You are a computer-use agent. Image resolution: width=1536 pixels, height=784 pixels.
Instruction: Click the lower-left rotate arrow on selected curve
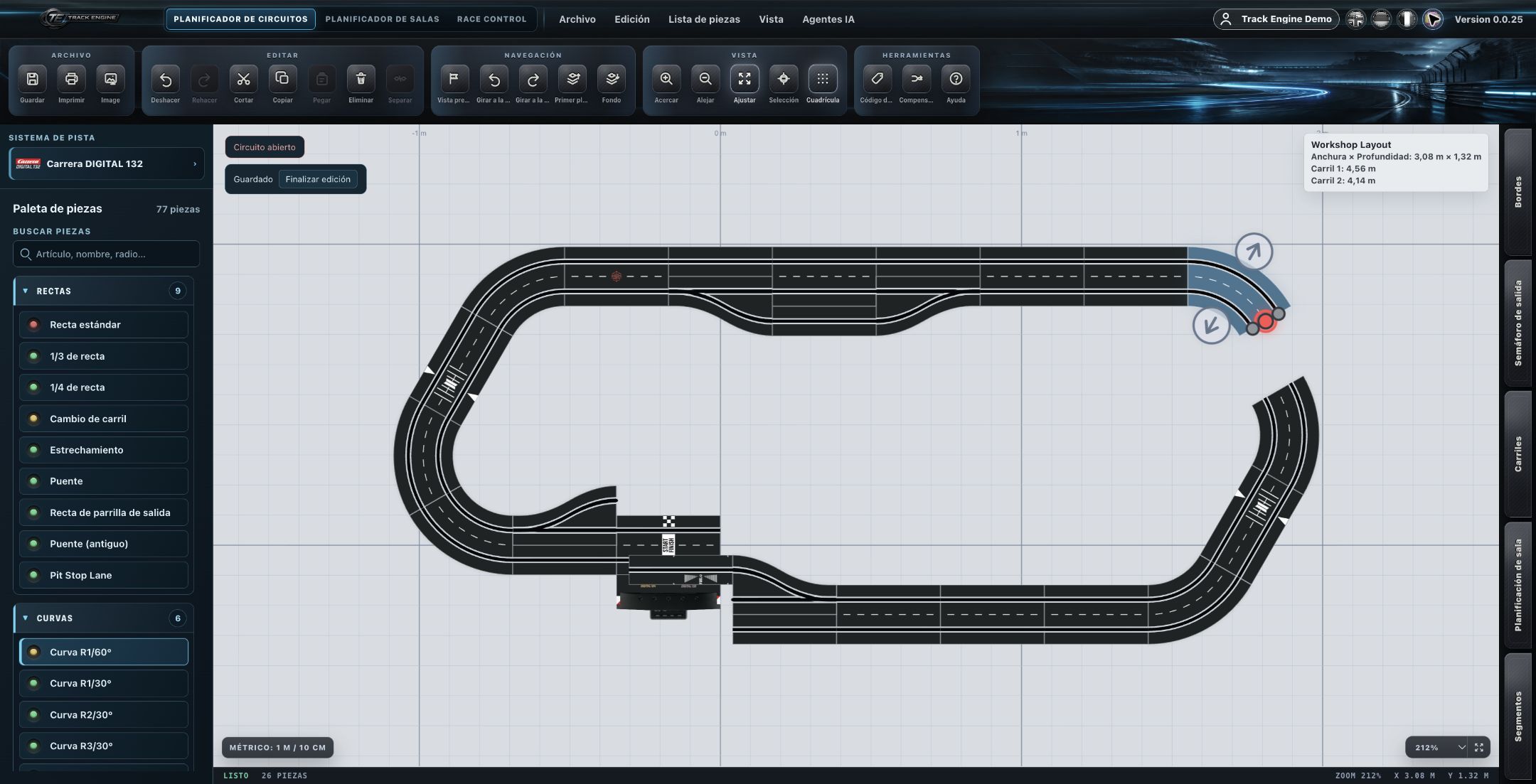tap(1211, 326)
